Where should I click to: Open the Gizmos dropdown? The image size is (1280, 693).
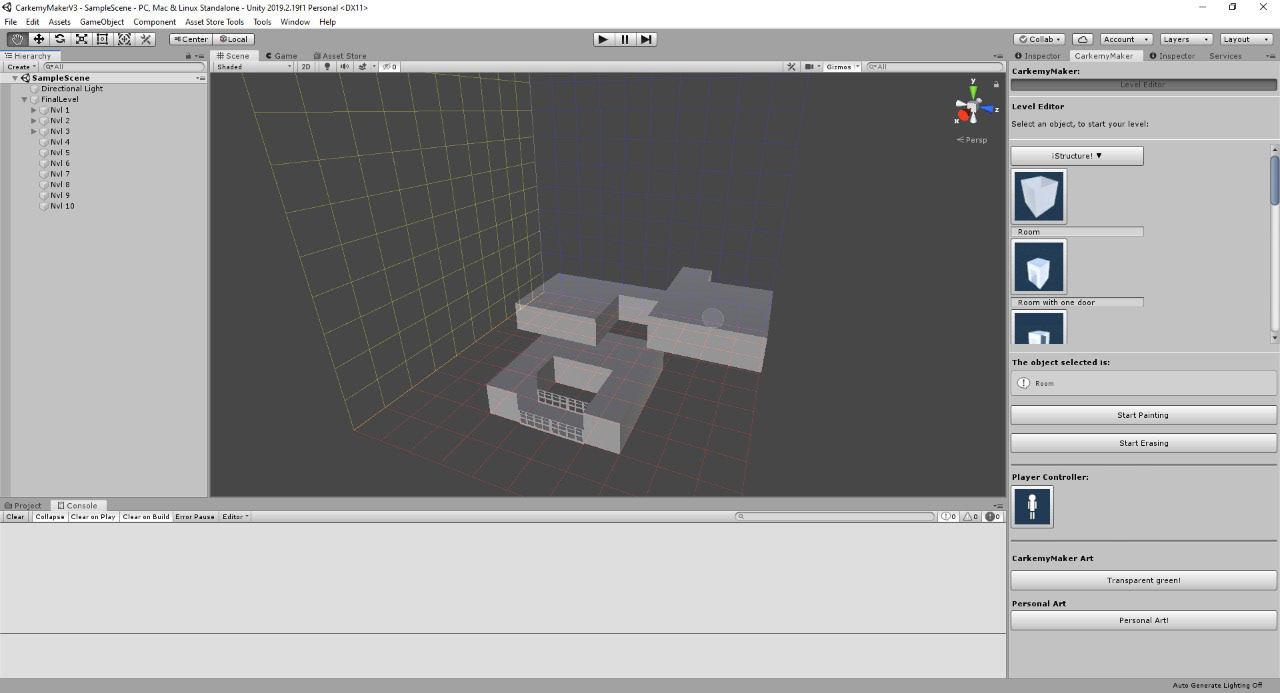point(843,67)
